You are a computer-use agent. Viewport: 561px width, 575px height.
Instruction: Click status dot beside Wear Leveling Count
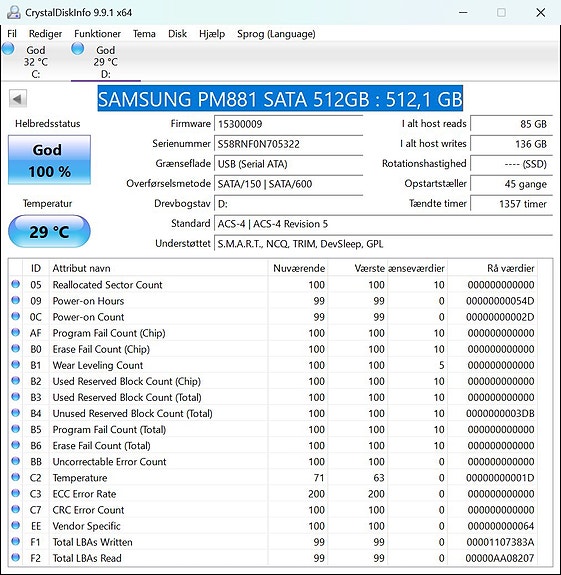(15, 365)
